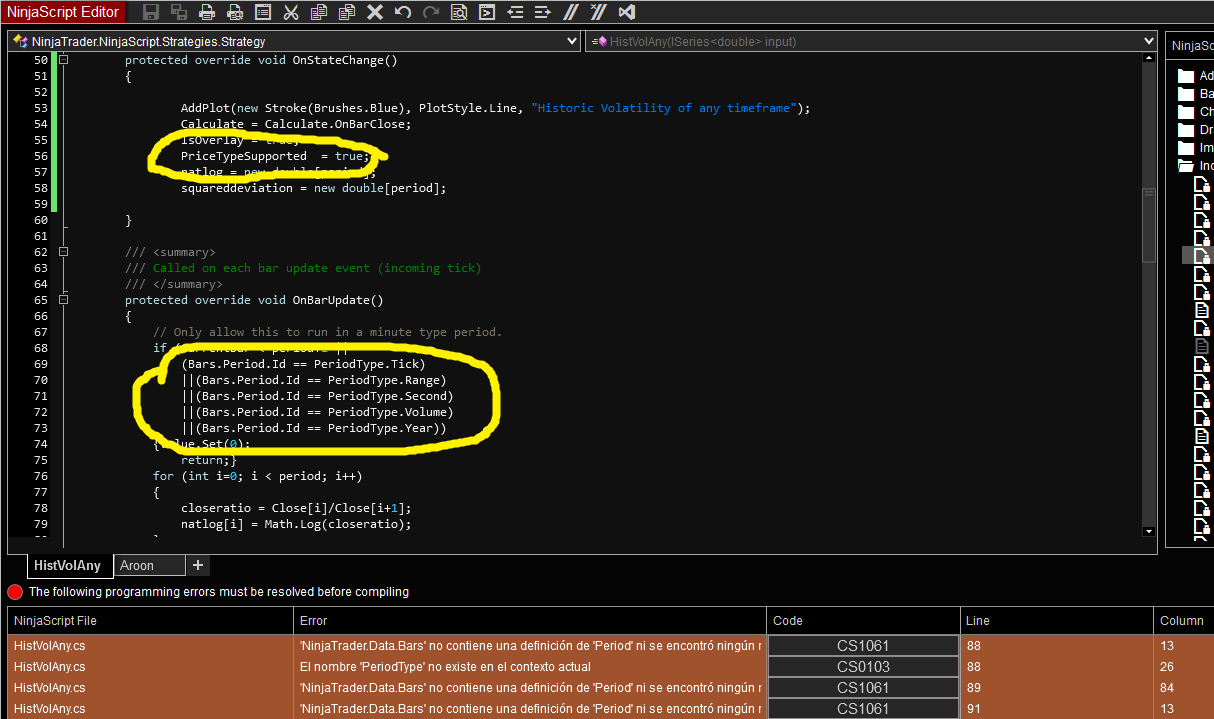The image size is (1214, 719).
Task: Click the Undo arrow icon
Action: click(x=403, y=12)
